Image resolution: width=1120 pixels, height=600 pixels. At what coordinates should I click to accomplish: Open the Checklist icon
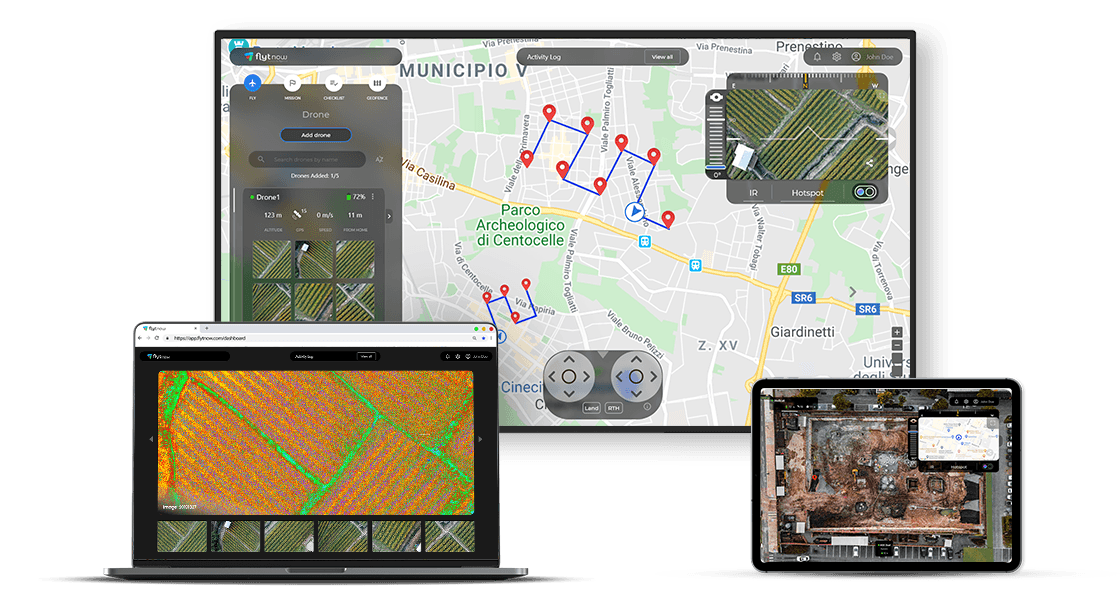(334, 84)
